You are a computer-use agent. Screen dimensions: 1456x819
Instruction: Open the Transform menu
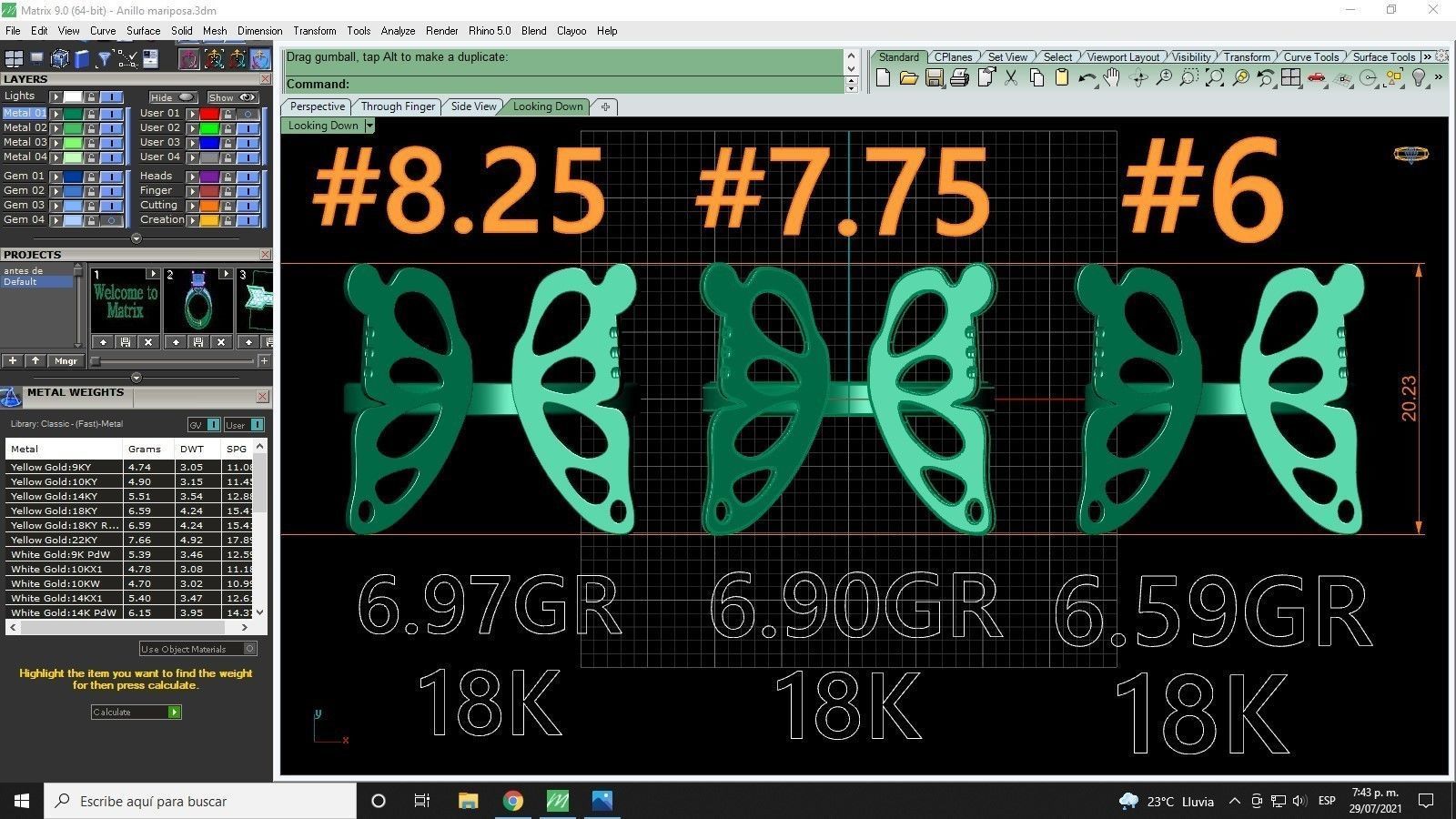click(314, 30)
